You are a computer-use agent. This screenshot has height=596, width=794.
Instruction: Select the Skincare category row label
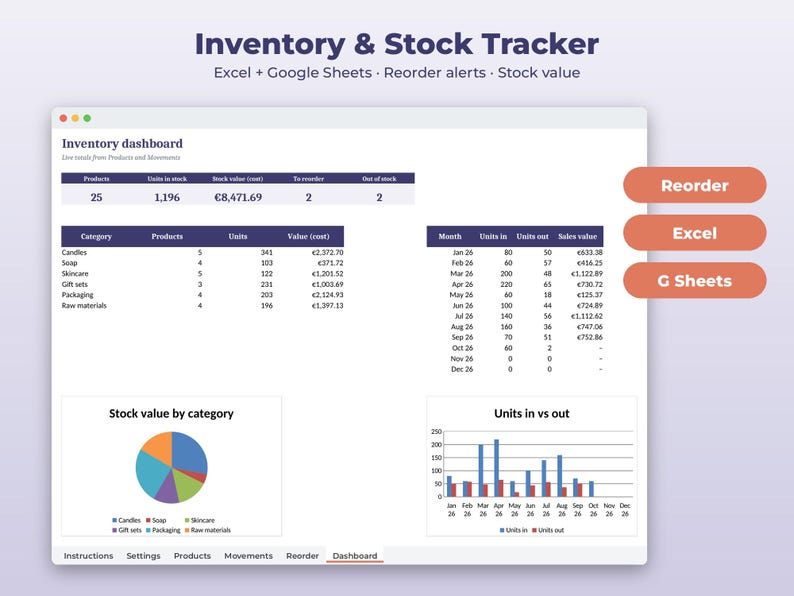(x=75, y=273)
